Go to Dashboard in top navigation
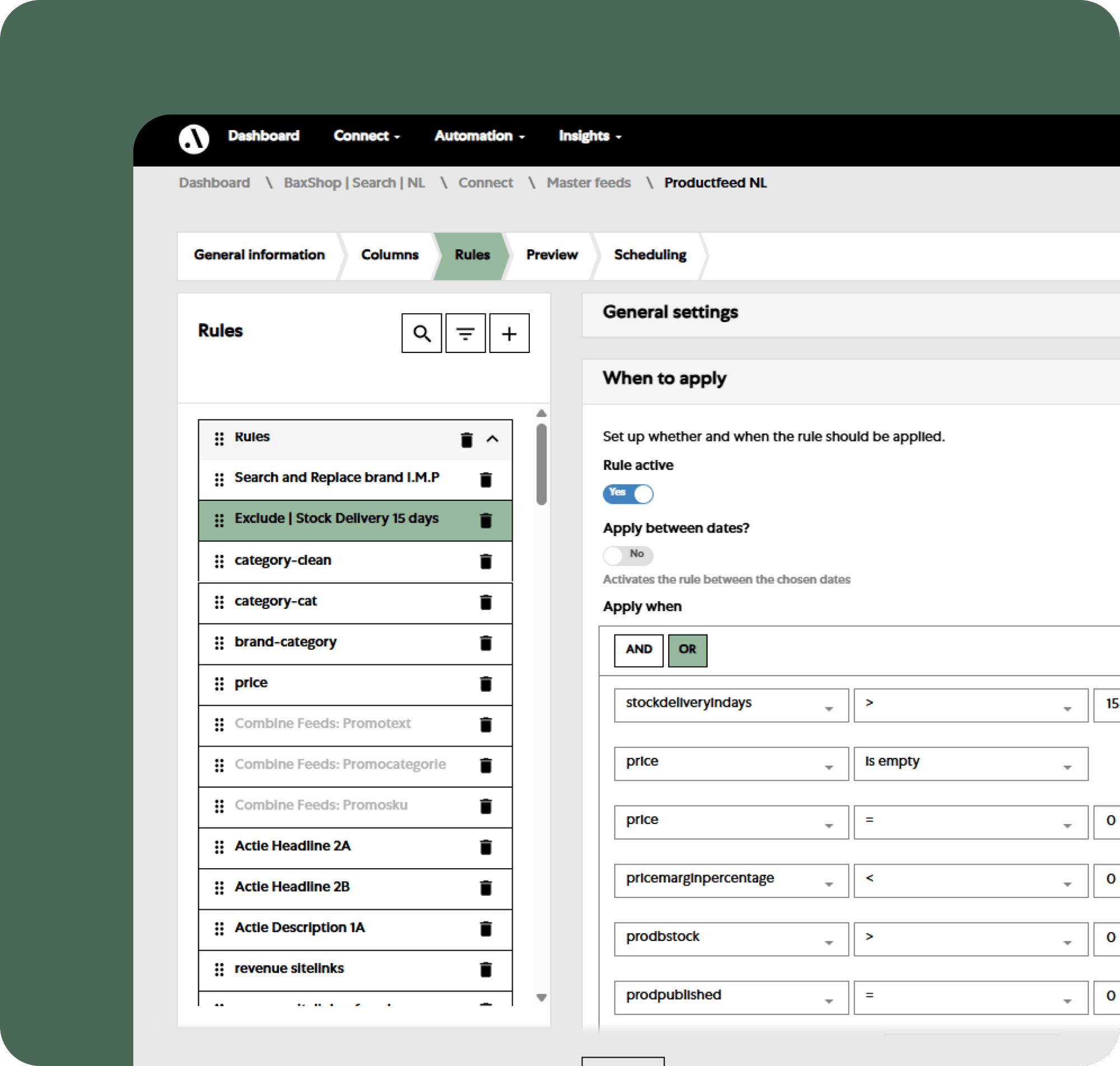The width and height of the screenshot is (1120, 1066). (x=264, y=136)
